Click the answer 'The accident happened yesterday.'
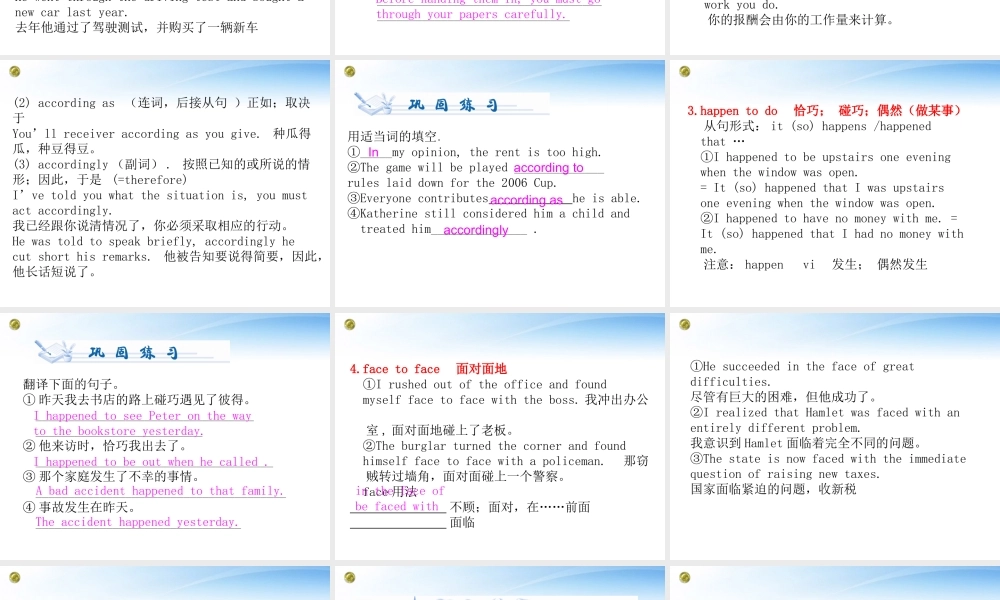The image size is (1000, 600). (x=137, y=522)
